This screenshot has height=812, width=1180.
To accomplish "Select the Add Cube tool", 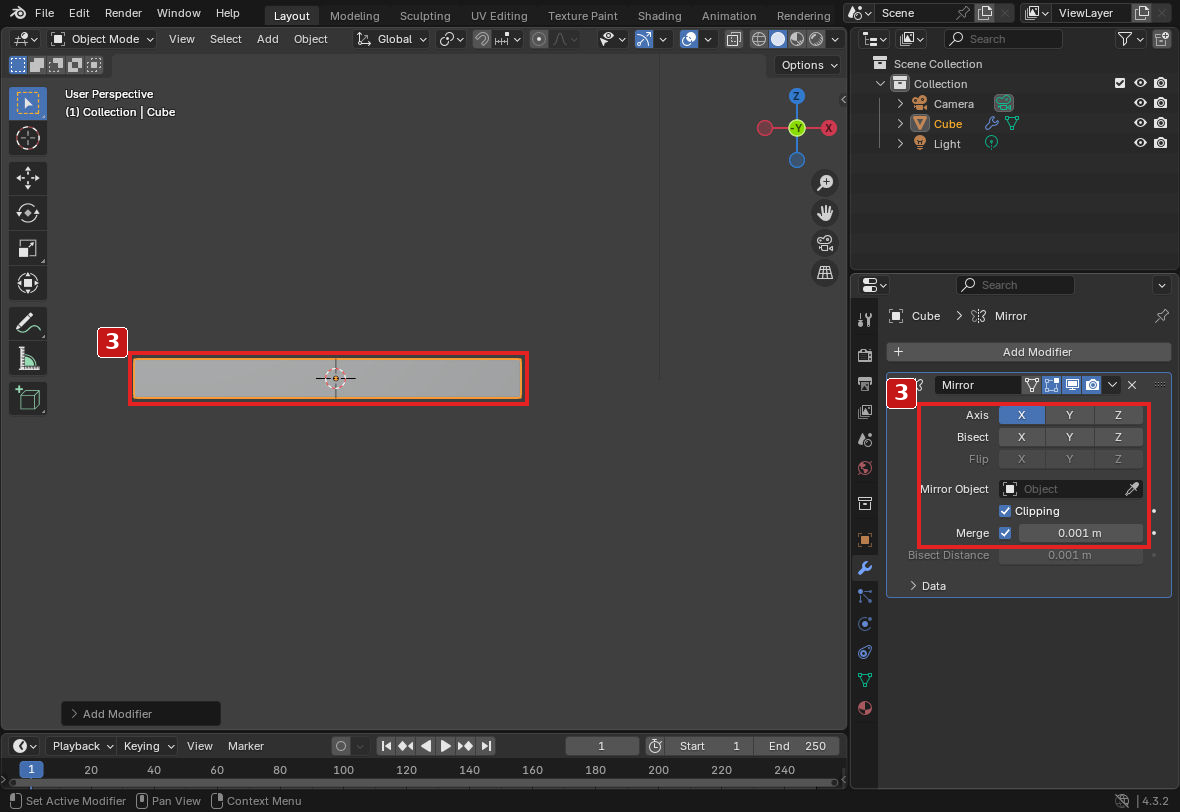I will tap(28, 398).
